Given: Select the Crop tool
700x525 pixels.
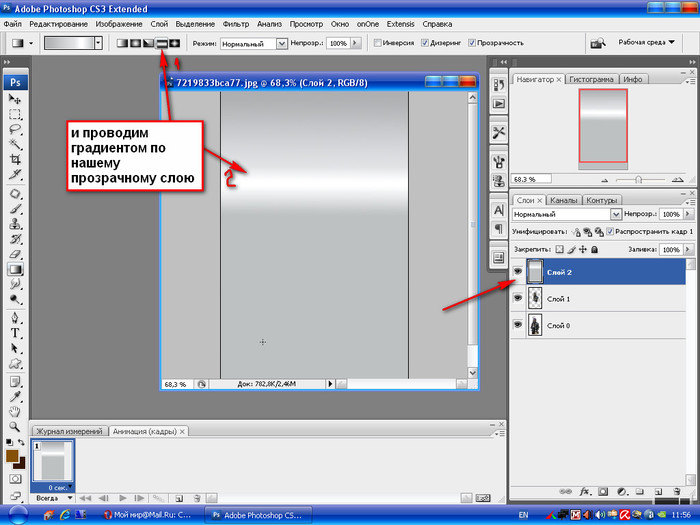Looking at the screenshot, I should click(x=15, y=159).
